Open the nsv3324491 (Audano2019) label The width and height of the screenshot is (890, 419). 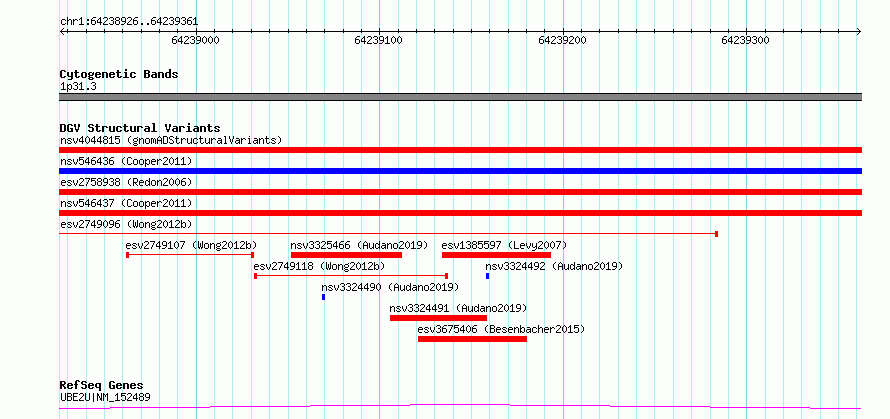[458, 308]
